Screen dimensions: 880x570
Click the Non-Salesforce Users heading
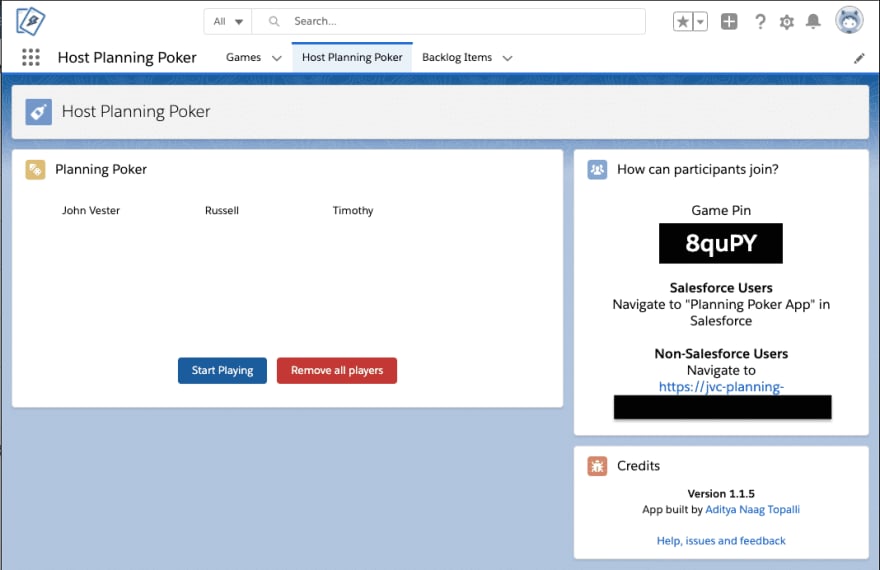pos(721,354)
